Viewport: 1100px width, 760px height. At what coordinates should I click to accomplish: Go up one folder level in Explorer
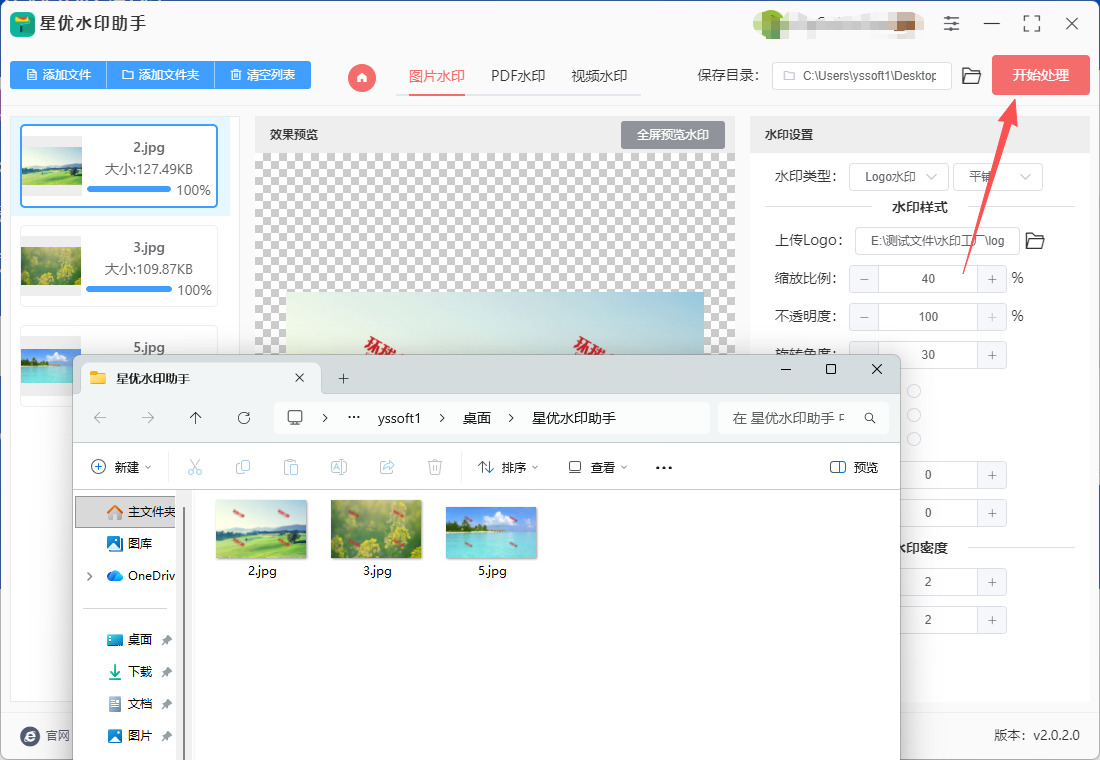click(196, 418)
